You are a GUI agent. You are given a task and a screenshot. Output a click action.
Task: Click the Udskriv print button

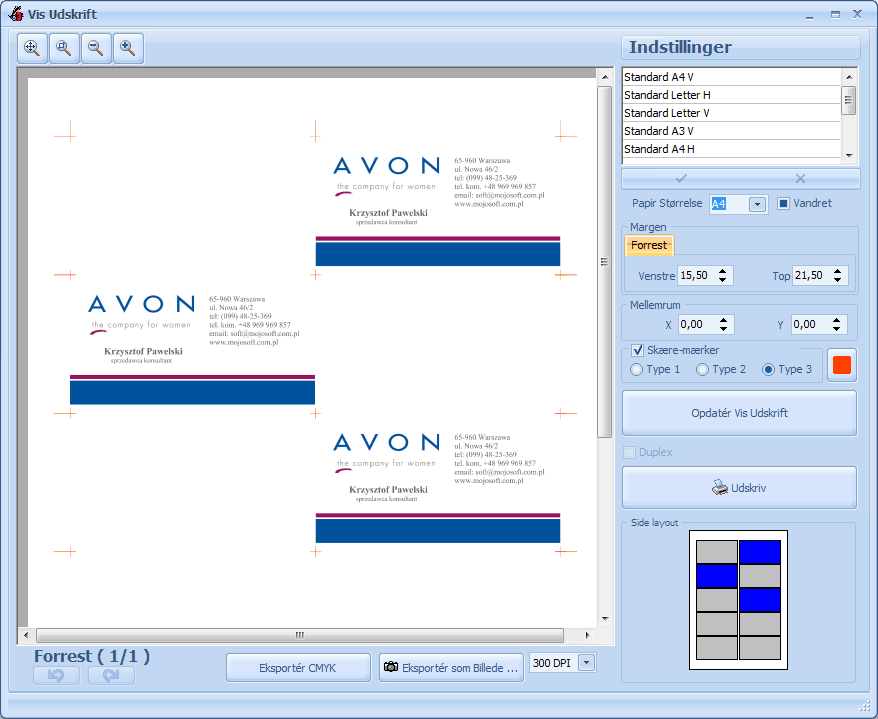[739, 488]
